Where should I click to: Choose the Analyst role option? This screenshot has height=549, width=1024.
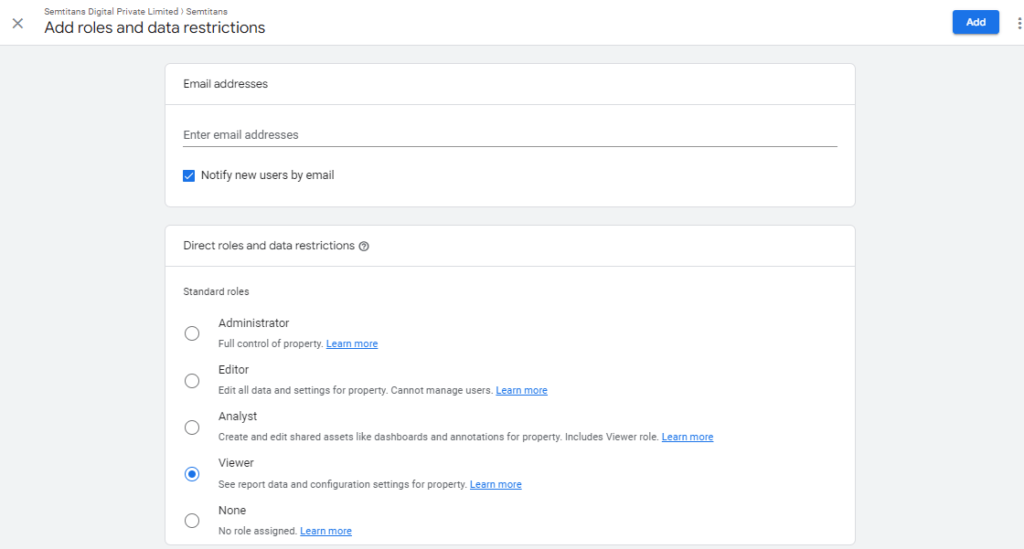(192, 428)
